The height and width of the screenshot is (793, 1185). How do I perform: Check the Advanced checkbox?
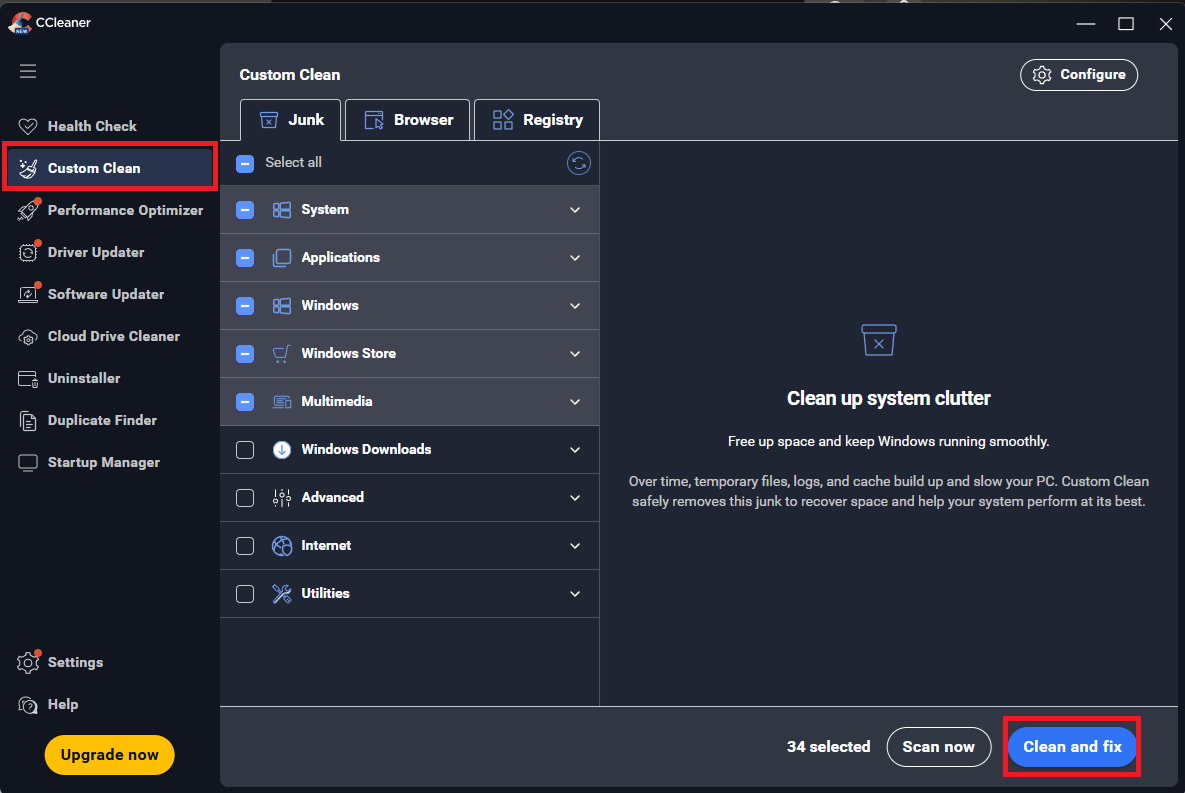245,498
